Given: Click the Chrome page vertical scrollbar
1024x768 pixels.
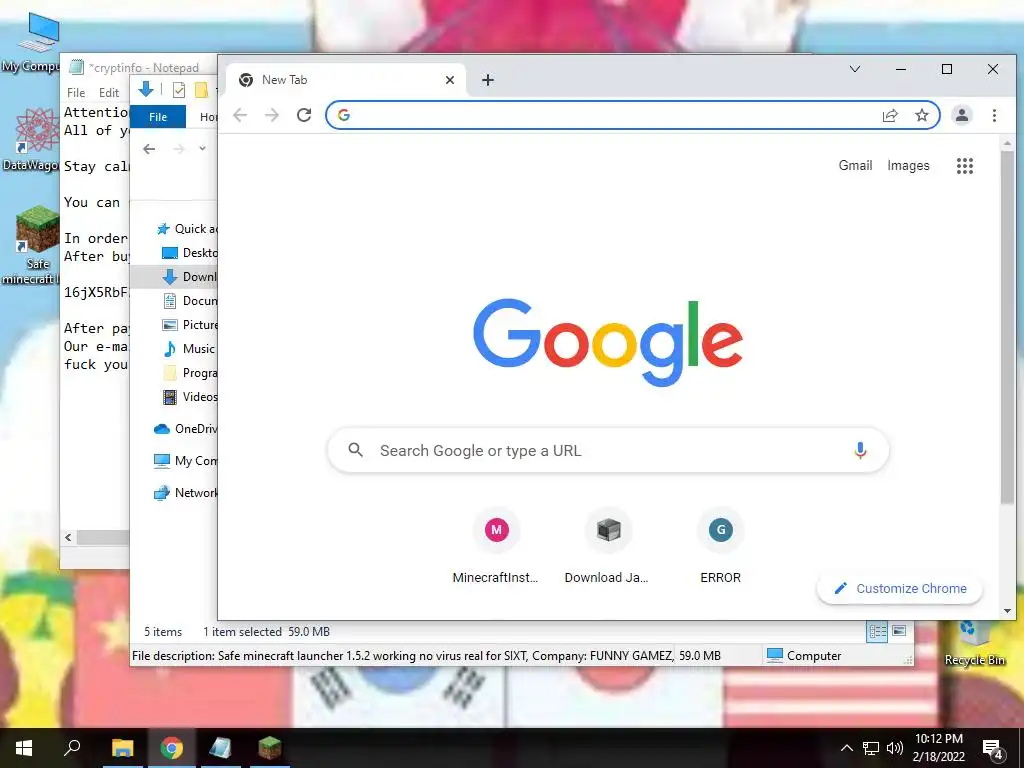Looking at the screenshot, I should tap(1007, 327).
